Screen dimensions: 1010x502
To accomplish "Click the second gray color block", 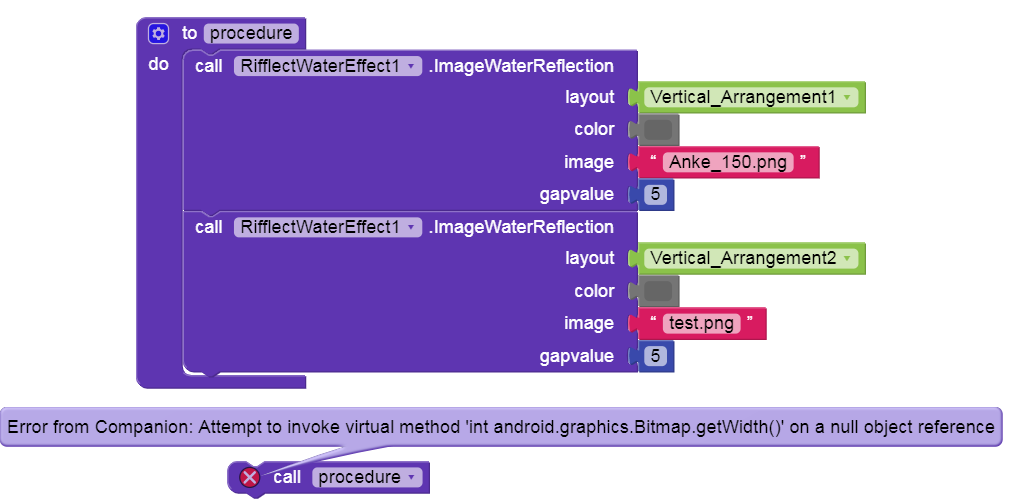I will (659, 291).
